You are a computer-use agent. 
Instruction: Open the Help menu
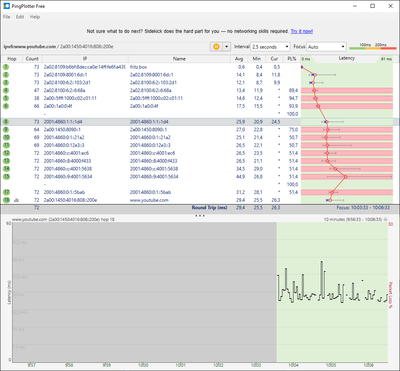[35, 17]
